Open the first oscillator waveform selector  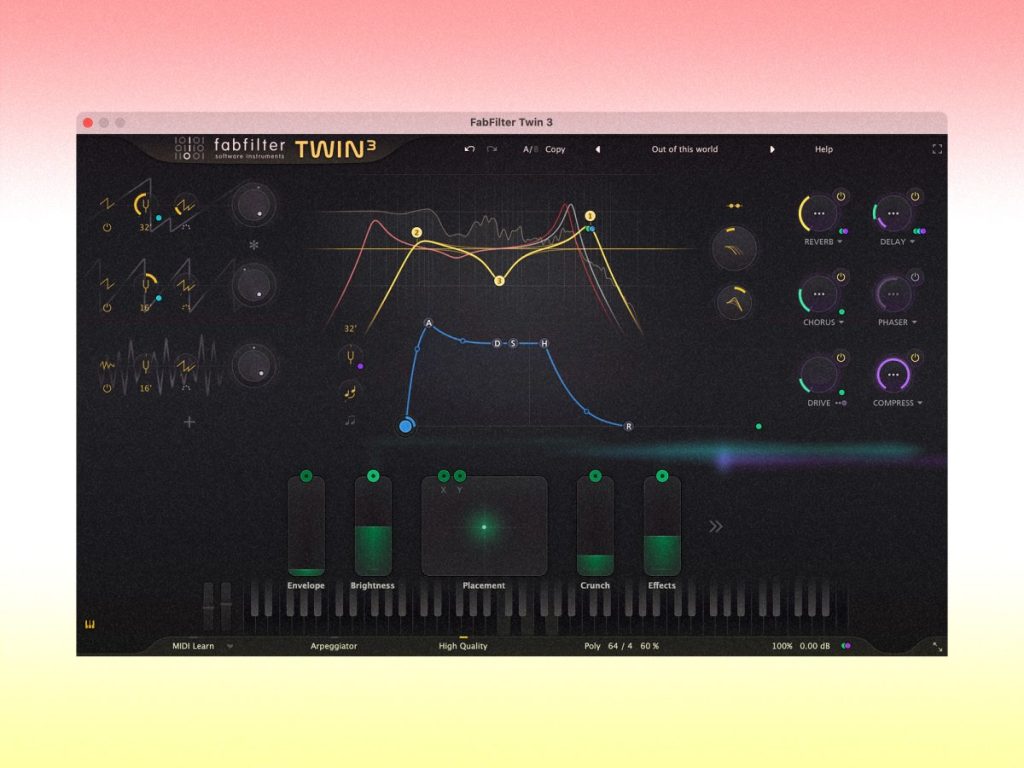point(107,204)
